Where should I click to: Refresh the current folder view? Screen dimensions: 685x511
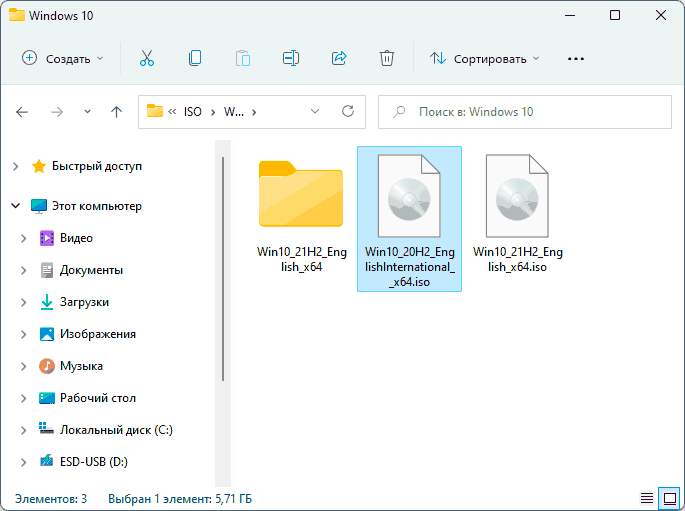click(348, 111)
